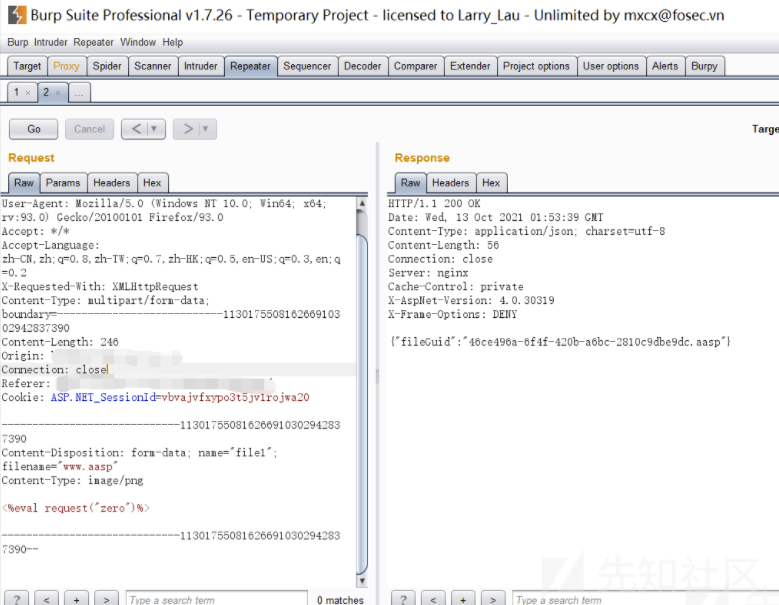Viewport: 779px width, 605px height.
Task: Switch to the Intruder tool tab
Action: pyautogui.click(x=201, y=66)
